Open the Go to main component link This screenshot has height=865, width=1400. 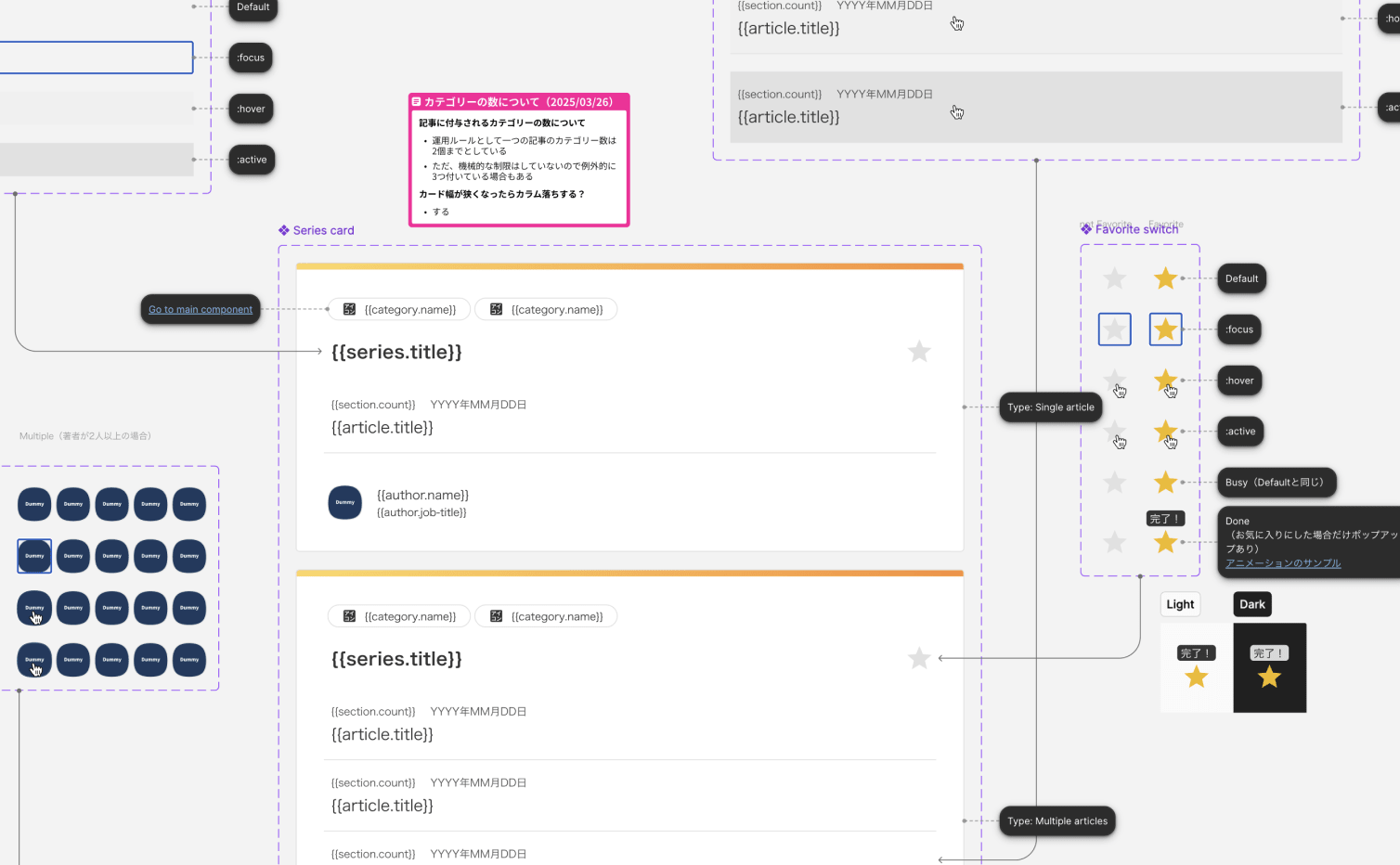coord(201,310)
